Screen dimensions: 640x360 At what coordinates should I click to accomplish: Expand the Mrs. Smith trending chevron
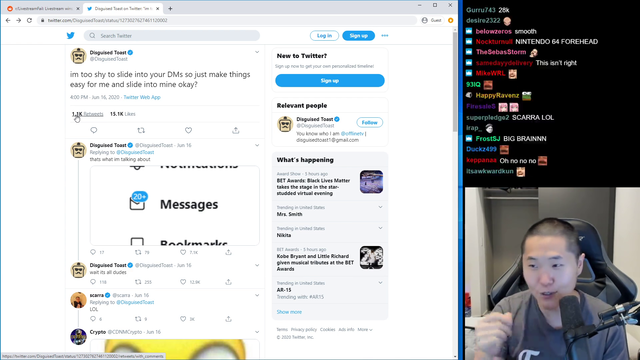point(380,207)
